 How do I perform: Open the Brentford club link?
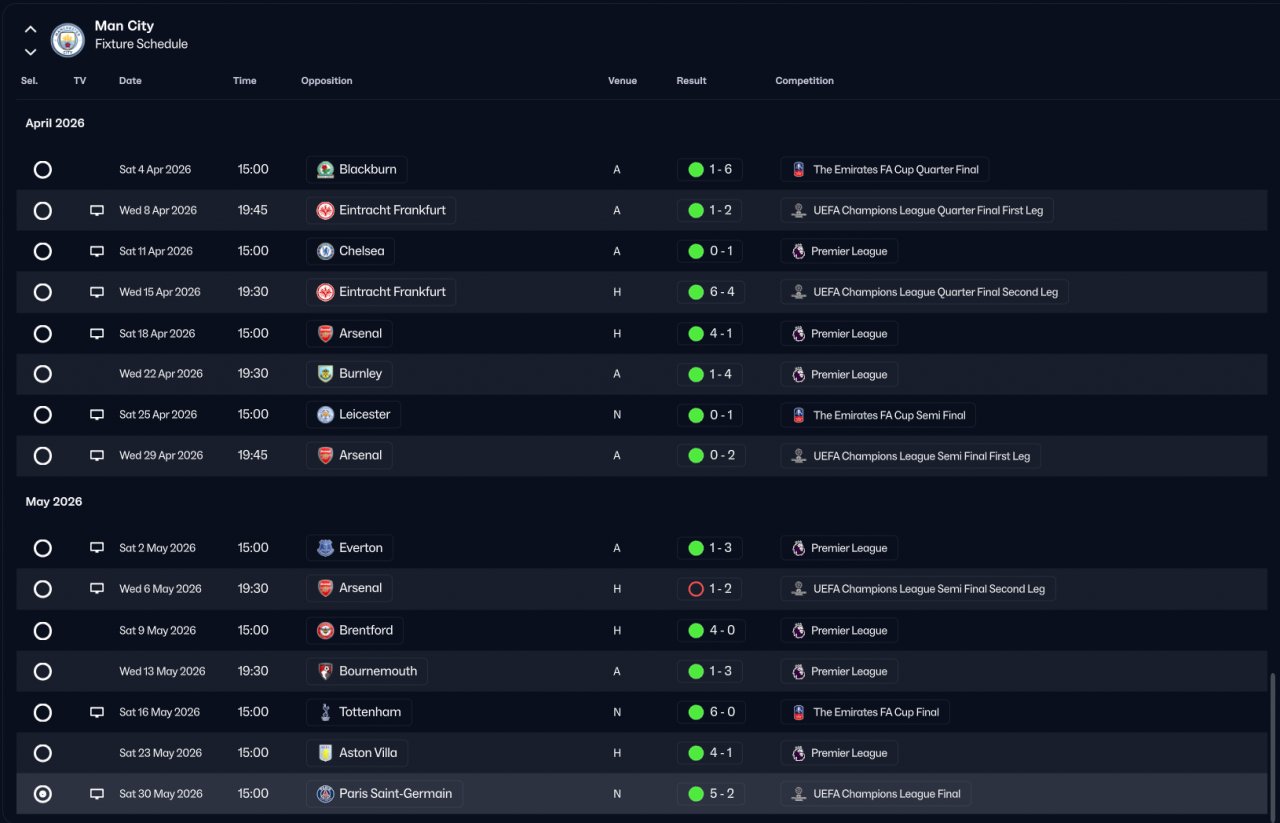point(366,630)
